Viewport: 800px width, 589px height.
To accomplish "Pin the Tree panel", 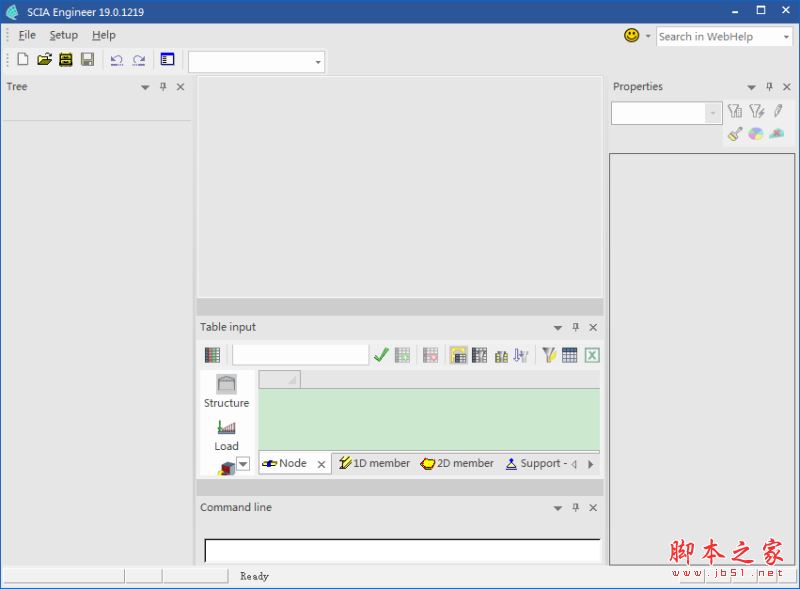I will tap(163, 87).
